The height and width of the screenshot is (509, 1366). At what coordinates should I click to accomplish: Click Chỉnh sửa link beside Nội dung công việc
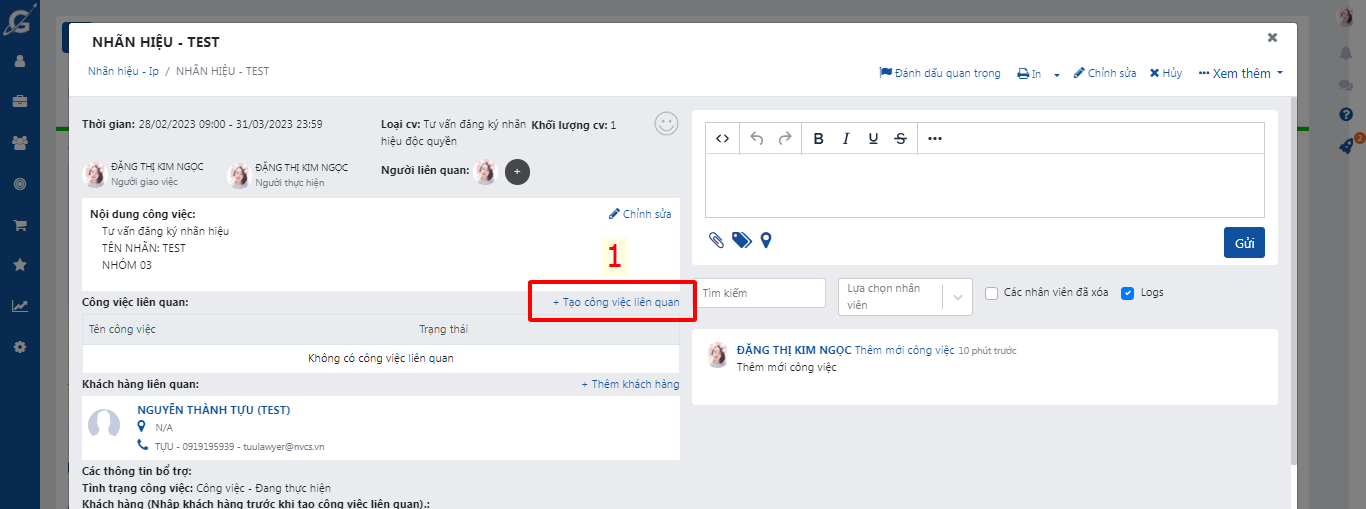(x=640, y=214)
